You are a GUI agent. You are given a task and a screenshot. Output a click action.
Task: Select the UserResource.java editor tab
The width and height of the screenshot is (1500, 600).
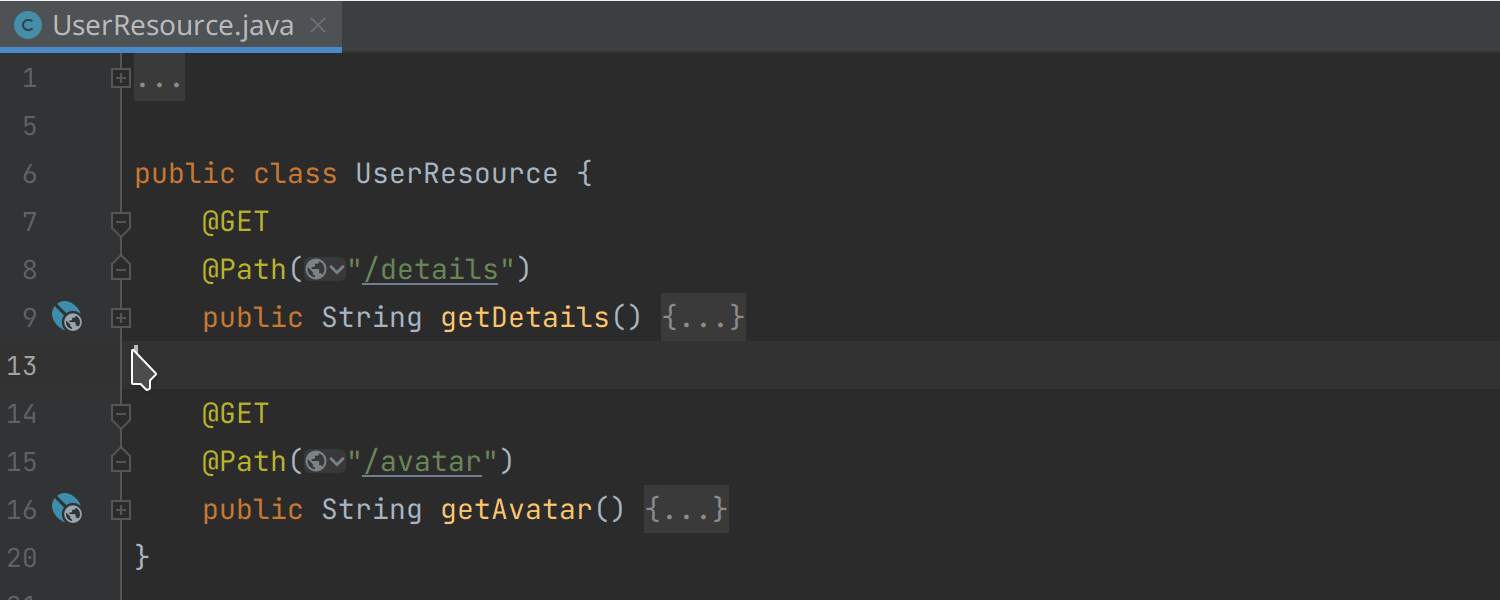click(x=171, y=25)
